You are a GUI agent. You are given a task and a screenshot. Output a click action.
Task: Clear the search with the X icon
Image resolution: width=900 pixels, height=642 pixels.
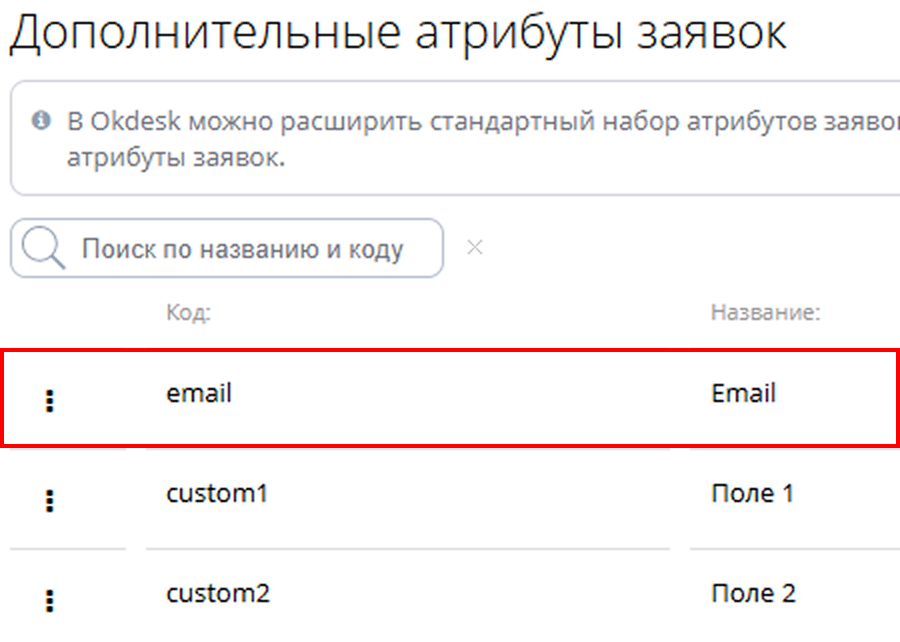coord(475,247)
